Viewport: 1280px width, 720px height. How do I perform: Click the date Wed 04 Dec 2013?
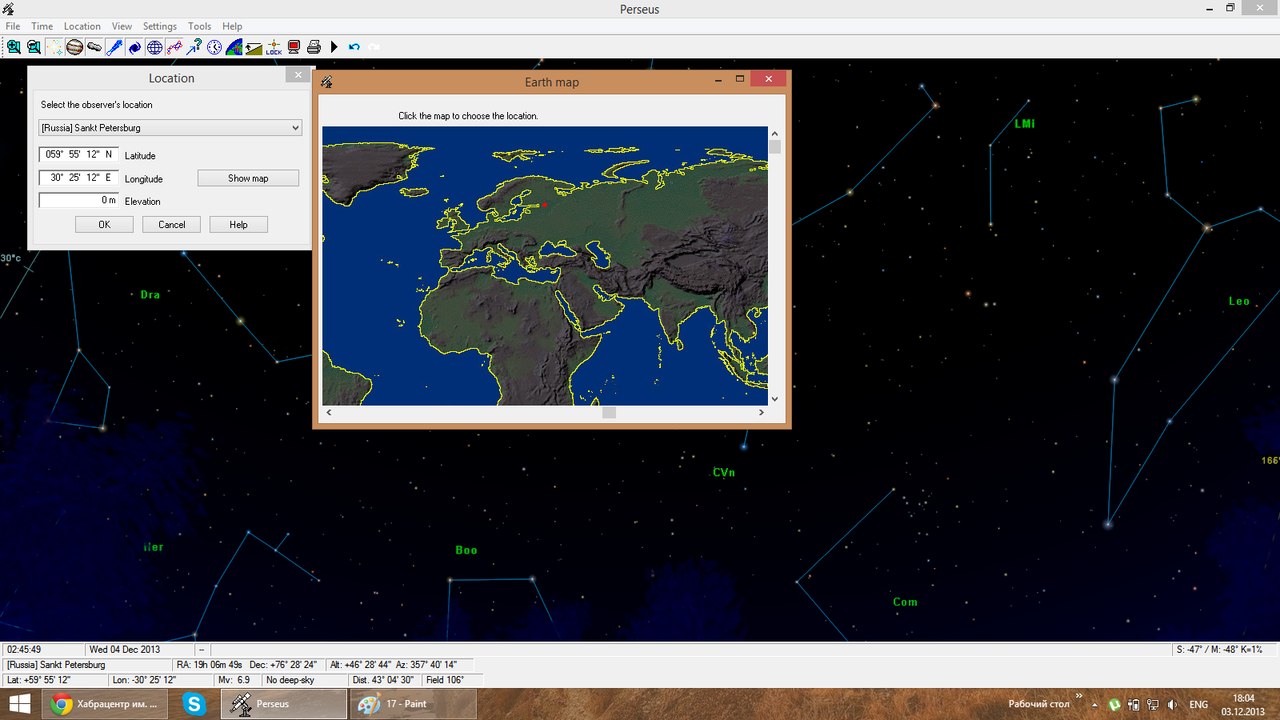(126, 649)
